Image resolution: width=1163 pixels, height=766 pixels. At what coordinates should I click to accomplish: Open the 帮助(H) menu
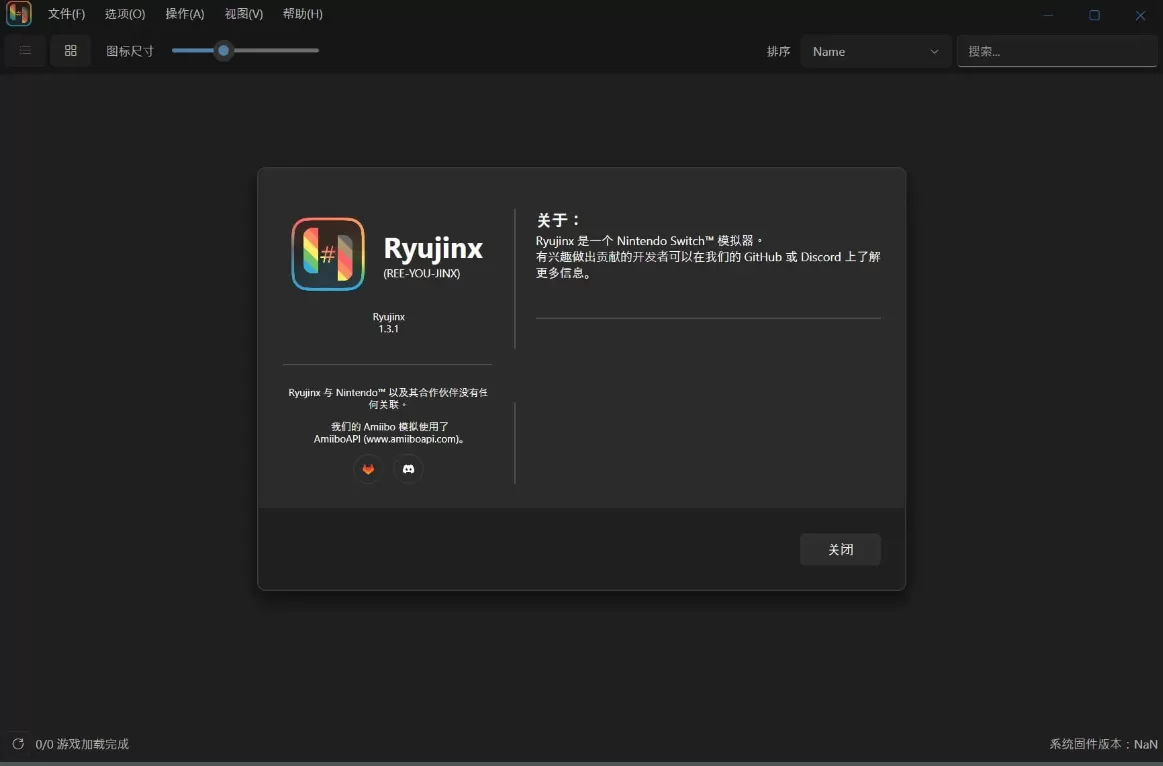(301, 14)
